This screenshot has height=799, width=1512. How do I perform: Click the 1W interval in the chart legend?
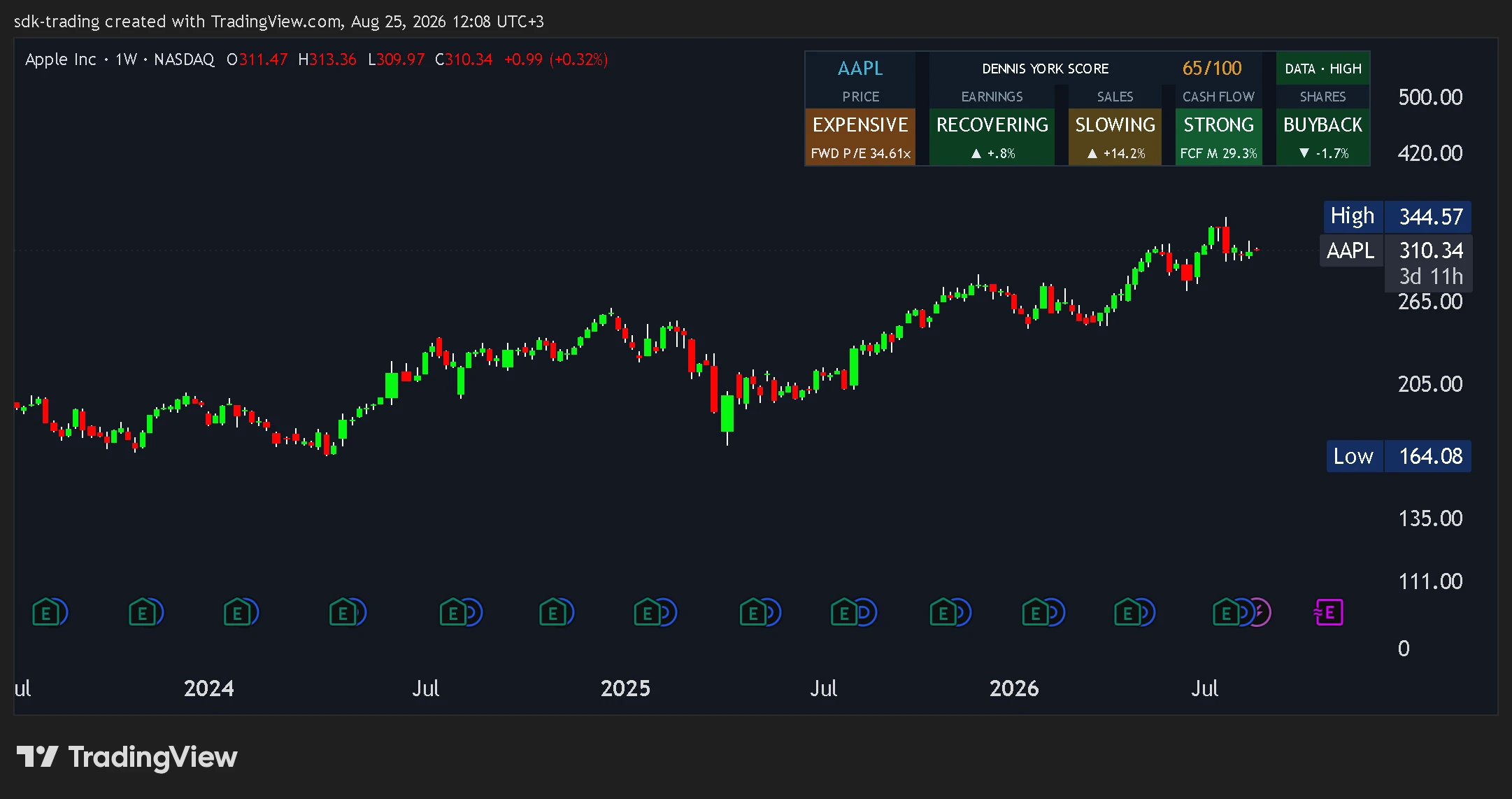pyautogui.click(x=126, y=59)
